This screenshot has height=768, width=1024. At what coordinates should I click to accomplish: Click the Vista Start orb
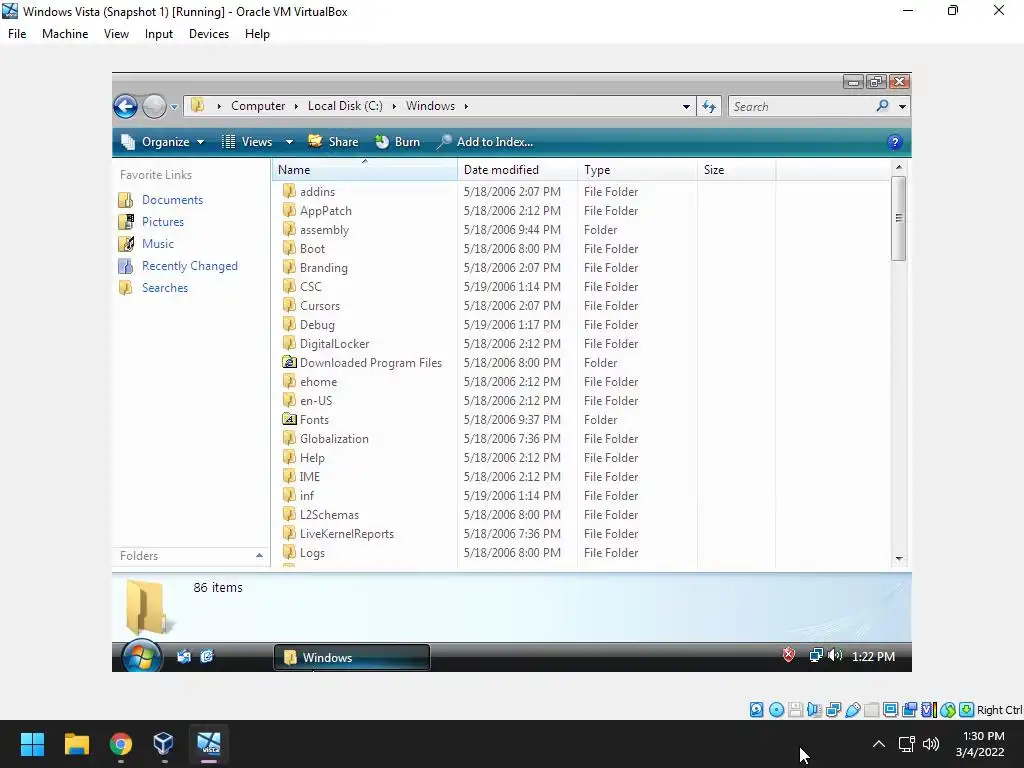click(x=141, y=656)
